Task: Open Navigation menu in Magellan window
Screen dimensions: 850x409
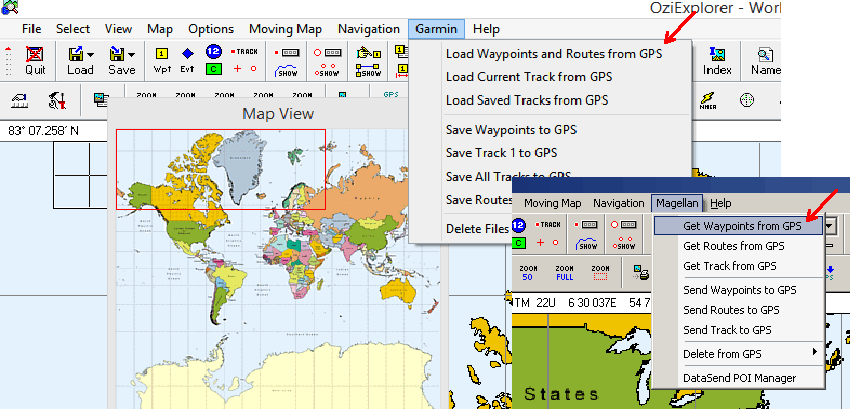Action: [x=618, y=203]
